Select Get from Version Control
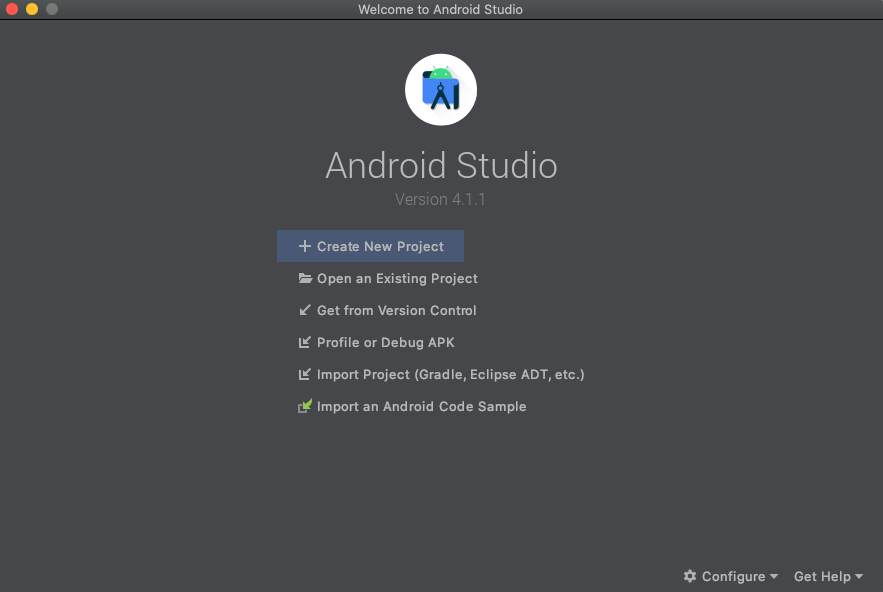This screenshot has width=883, height=592. click(395, 310)
